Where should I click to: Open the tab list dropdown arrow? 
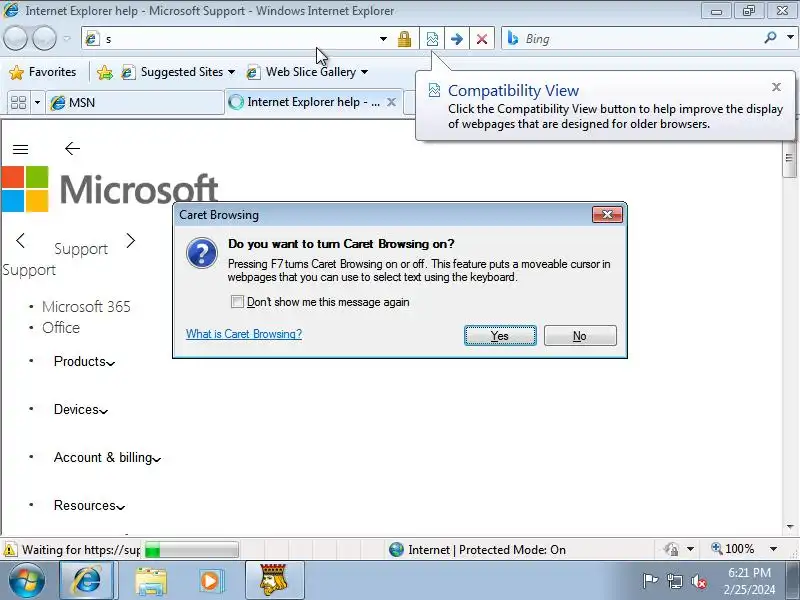click(37, 103)
